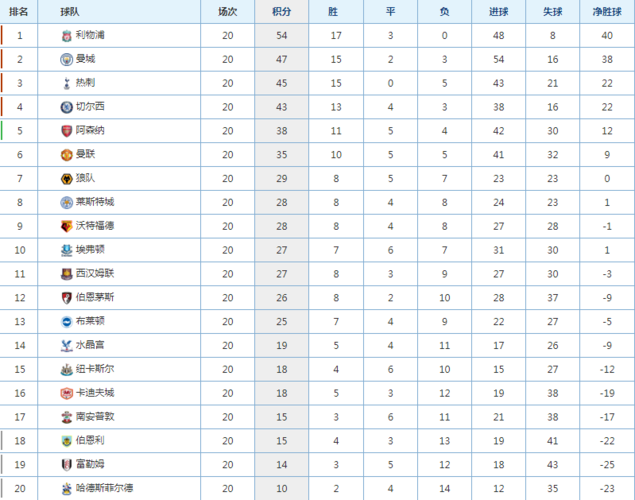
Task: Click the Crystal Palace crest icon
Action: coord(66,346)
